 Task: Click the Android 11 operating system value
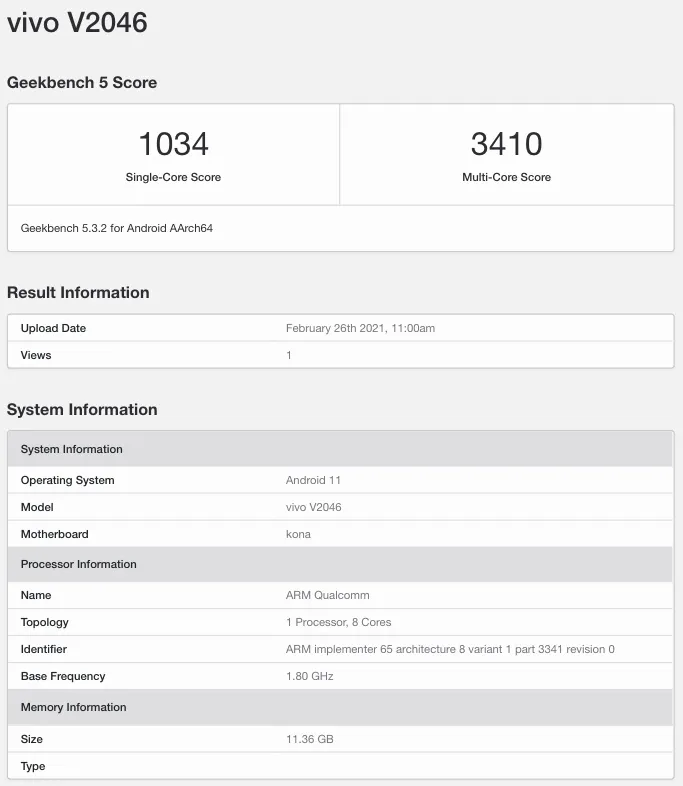tap(313, 480)
